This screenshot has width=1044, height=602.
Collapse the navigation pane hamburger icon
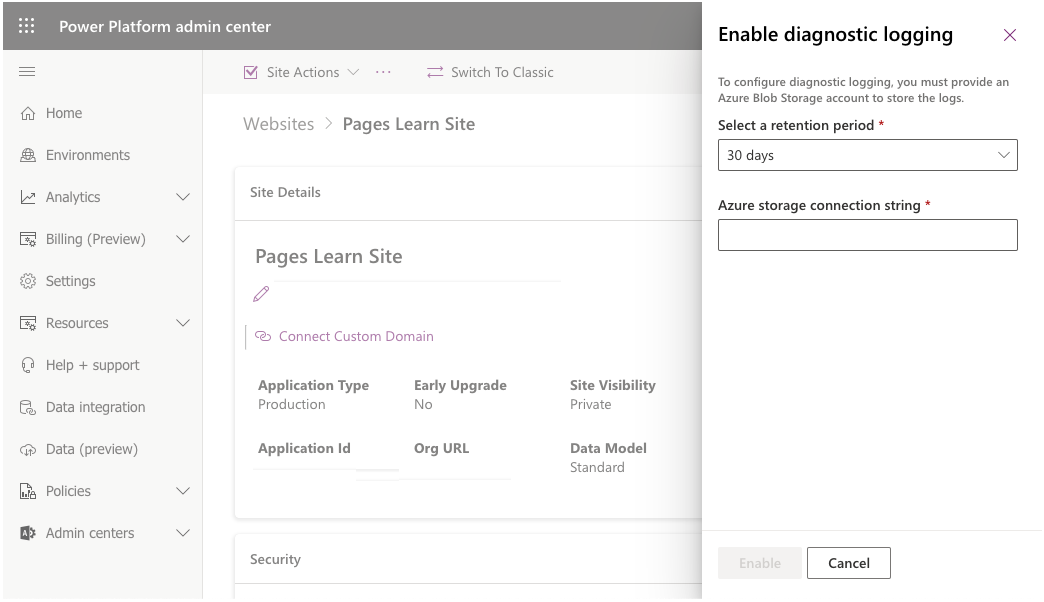tap(27, 71)
